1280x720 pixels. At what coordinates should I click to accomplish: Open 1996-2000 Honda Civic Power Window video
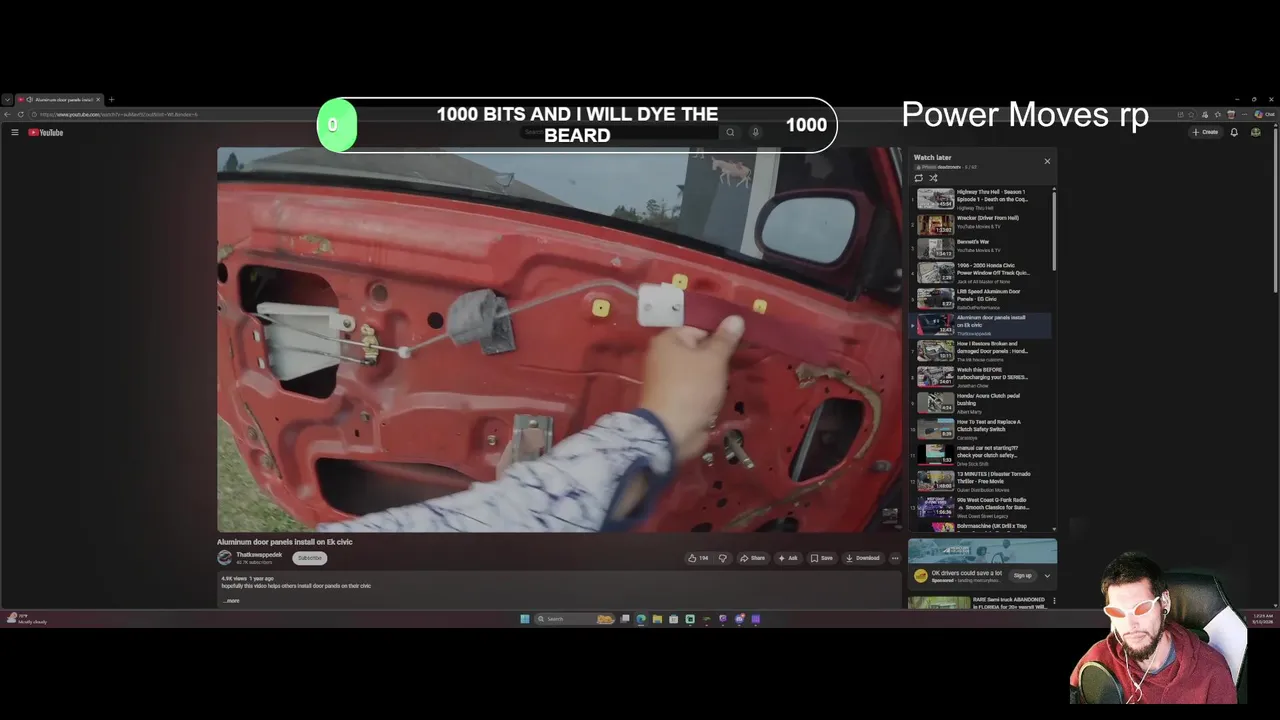click(982, 273)
